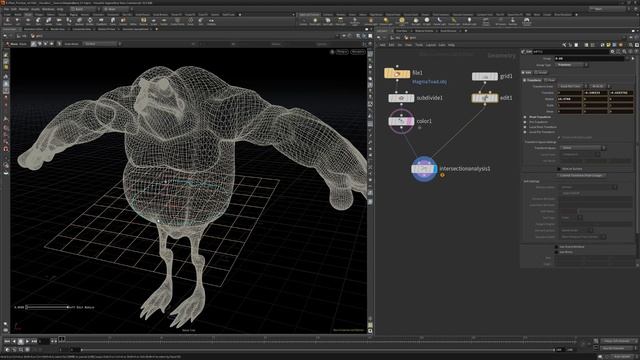The width and height of the screenshot is (640, 360).
Task: Click the No cam viewport button
Action: 358,52
